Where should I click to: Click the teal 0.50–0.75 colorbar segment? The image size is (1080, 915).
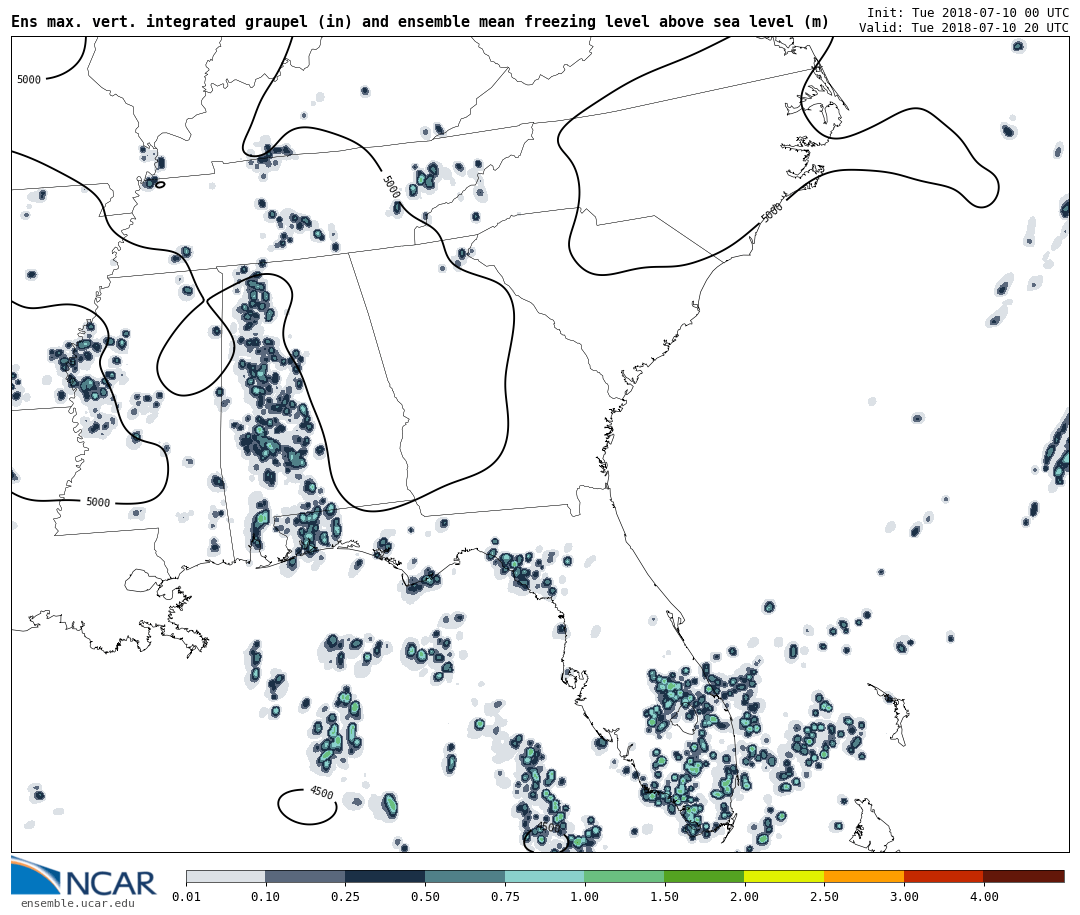[x=465, y=876]
